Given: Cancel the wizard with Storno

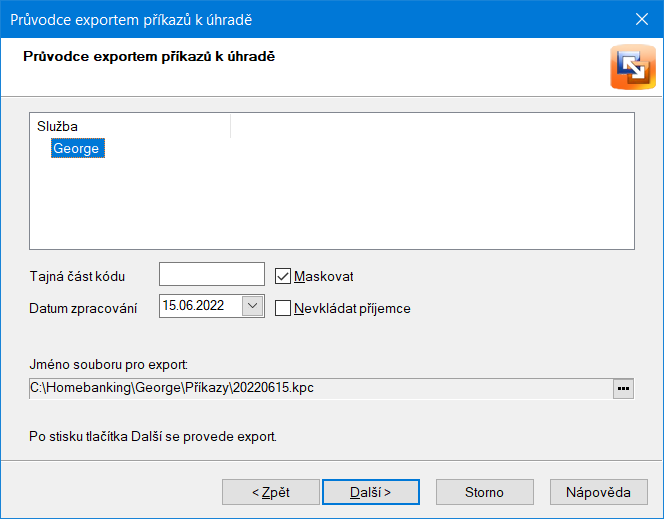Looking at the screenshot, I should (484, 492).
